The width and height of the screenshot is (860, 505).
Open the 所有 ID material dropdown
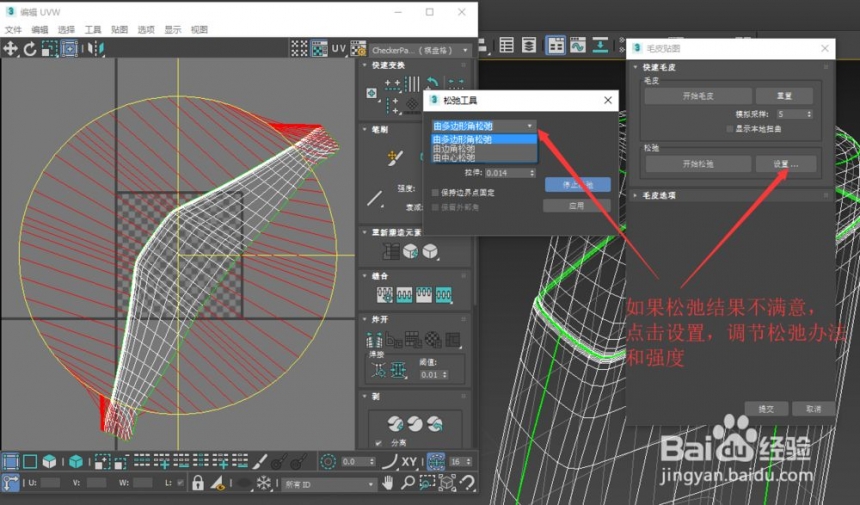330,484
